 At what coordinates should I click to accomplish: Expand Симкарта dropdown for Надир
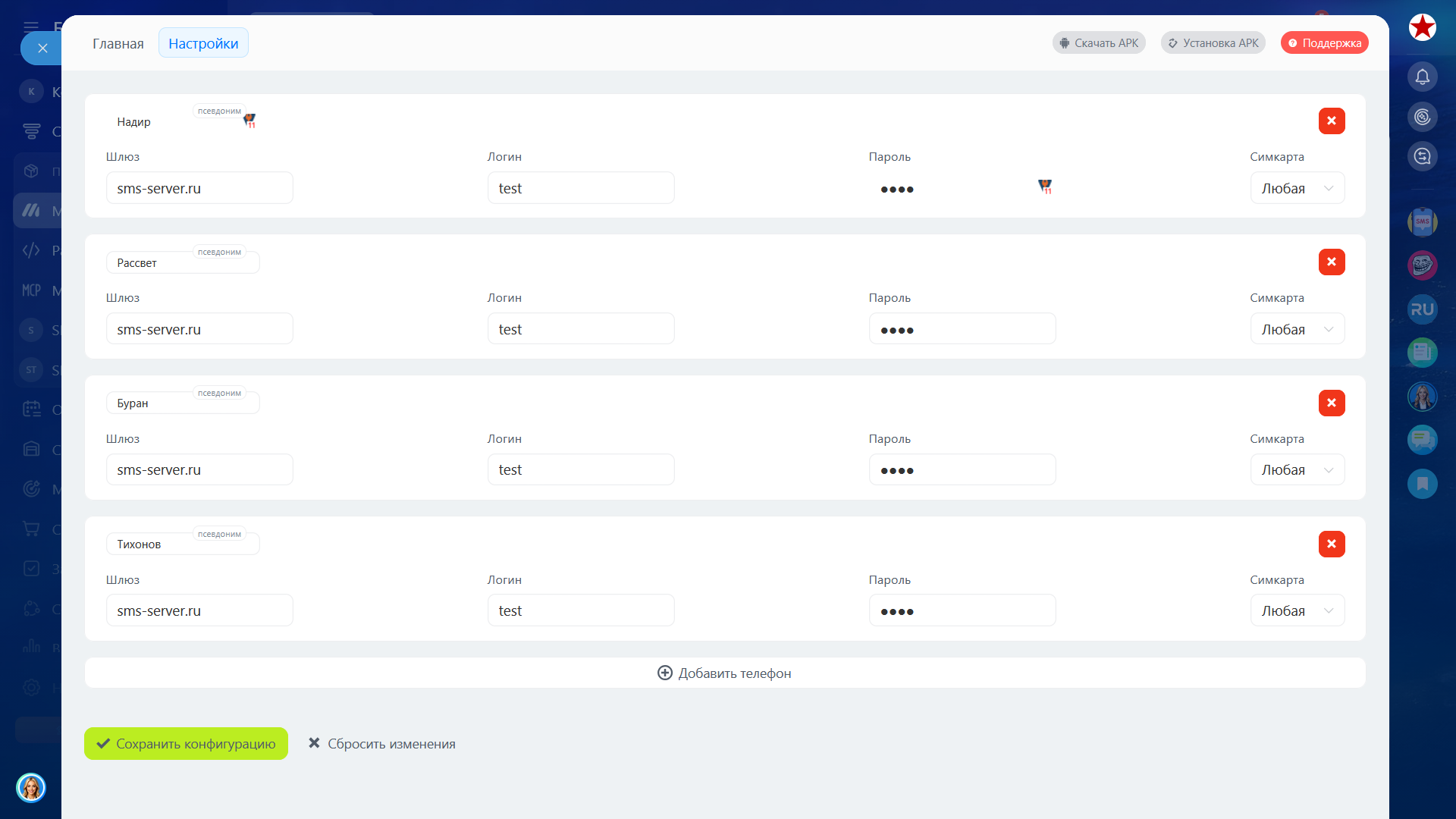click(x=1297, y=189)
